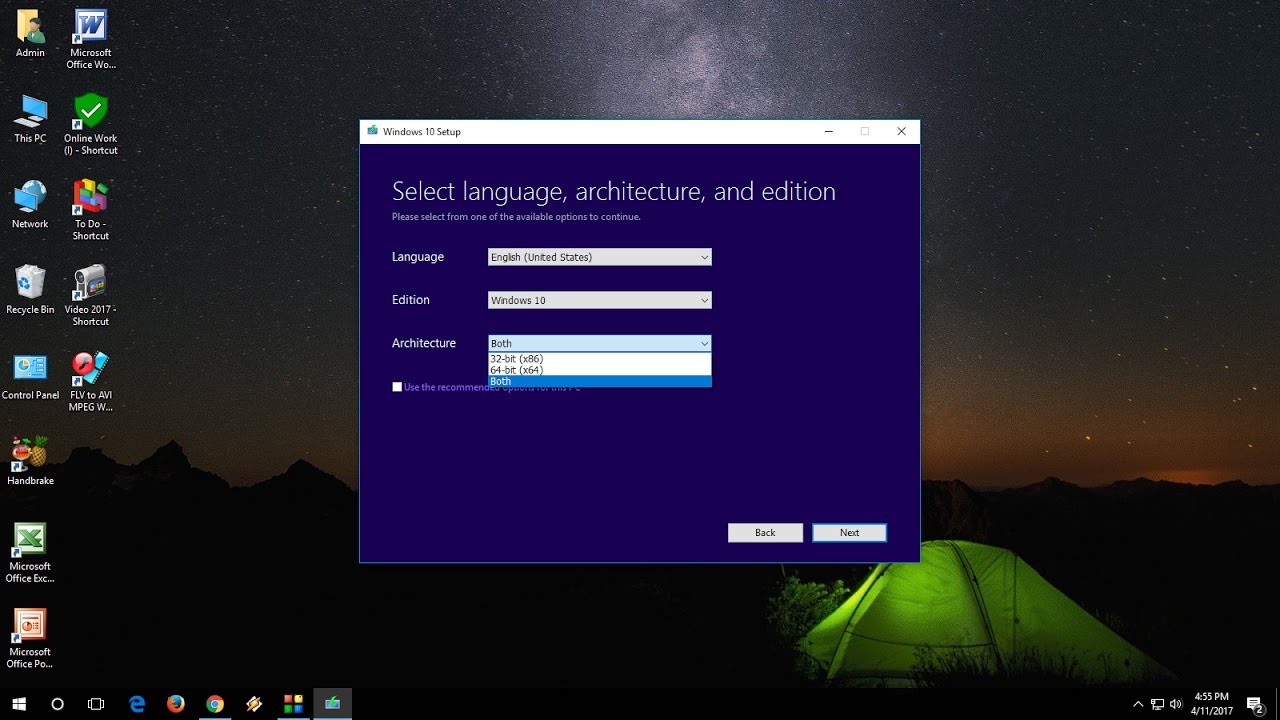Click the Next button

(x=849, y=533)
